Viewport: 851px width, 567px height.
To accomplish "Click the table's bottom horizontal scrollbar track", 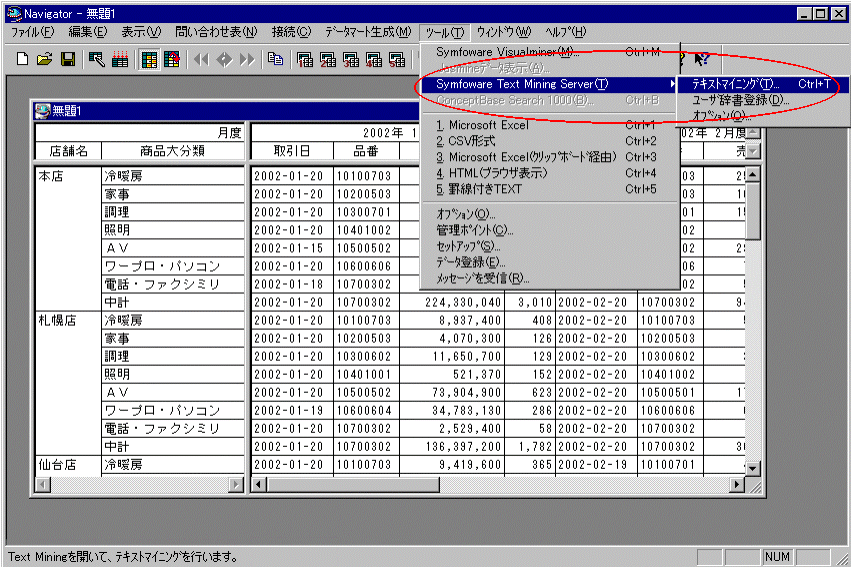I will [x=500, y=484].
